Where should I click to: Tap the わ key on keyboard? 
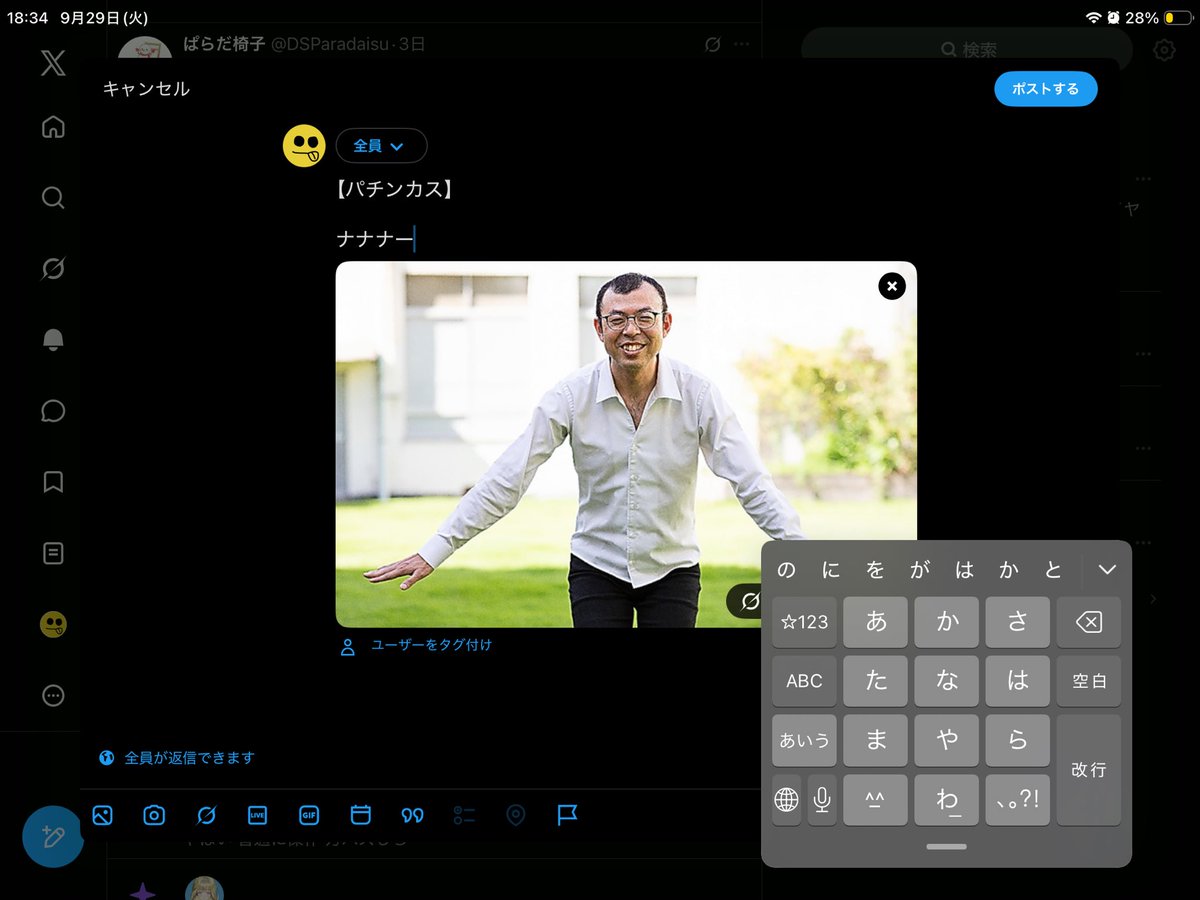(947, 799)
